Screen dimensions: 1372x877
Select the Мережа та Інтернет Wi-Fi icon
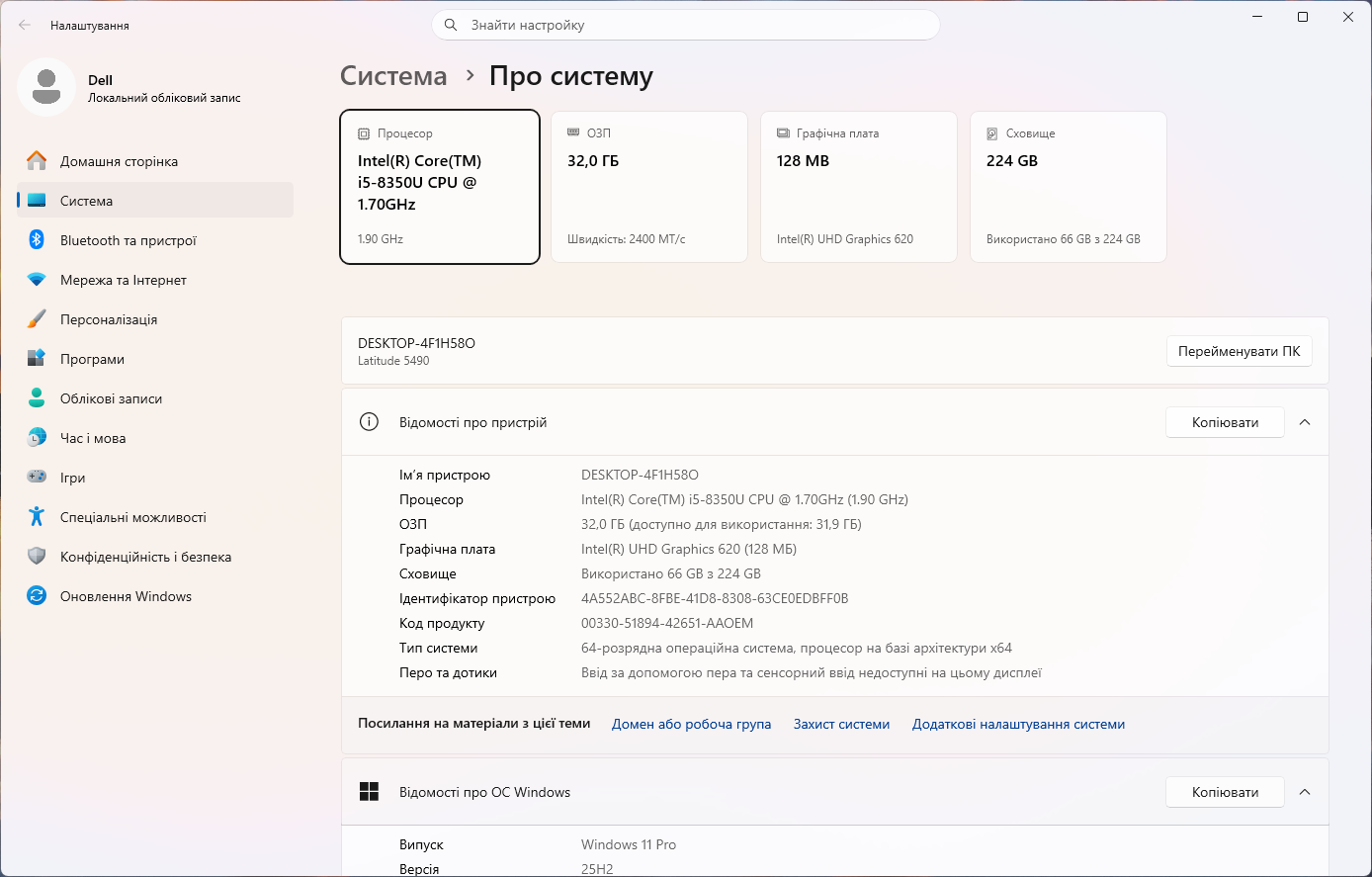coord(37,280)
